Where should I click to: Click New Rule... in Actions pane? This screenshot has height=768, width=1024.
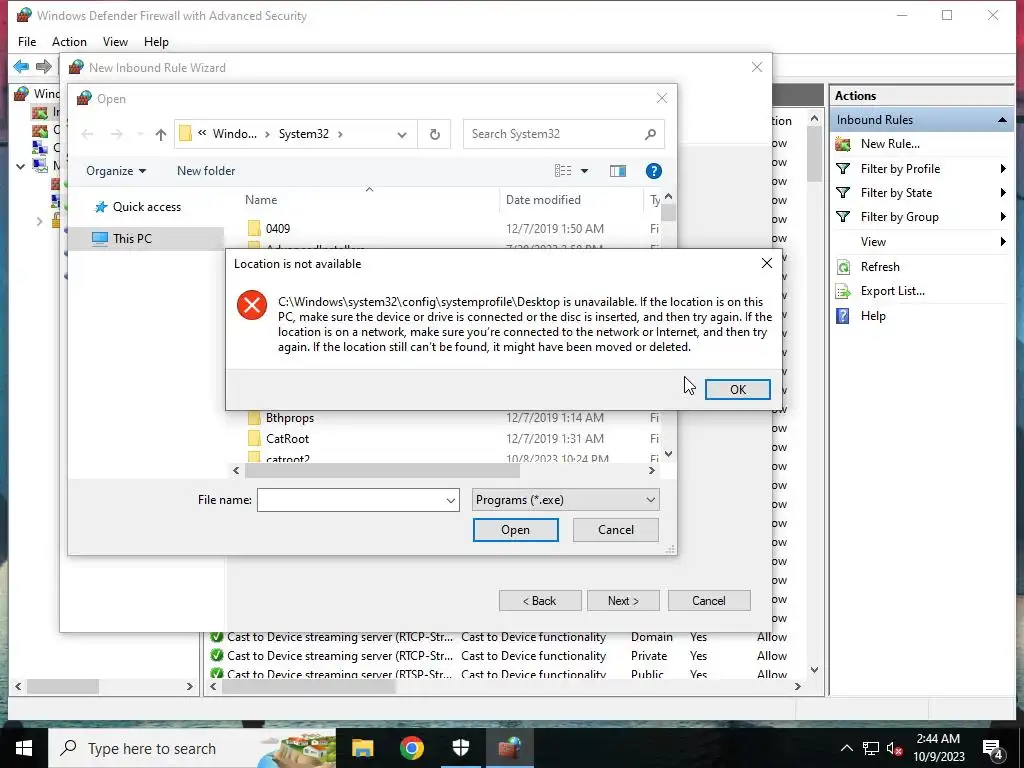click(x=889, y=144)
